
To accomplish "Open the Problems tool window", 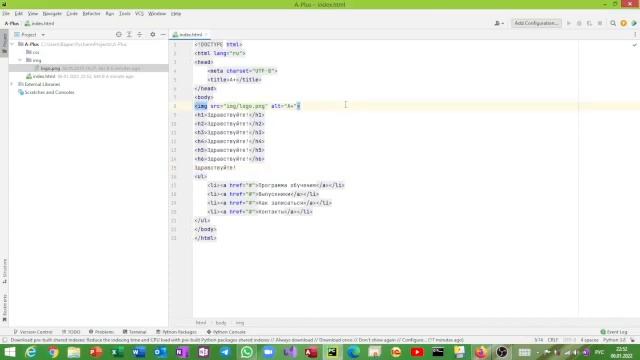I will point(101,332).
